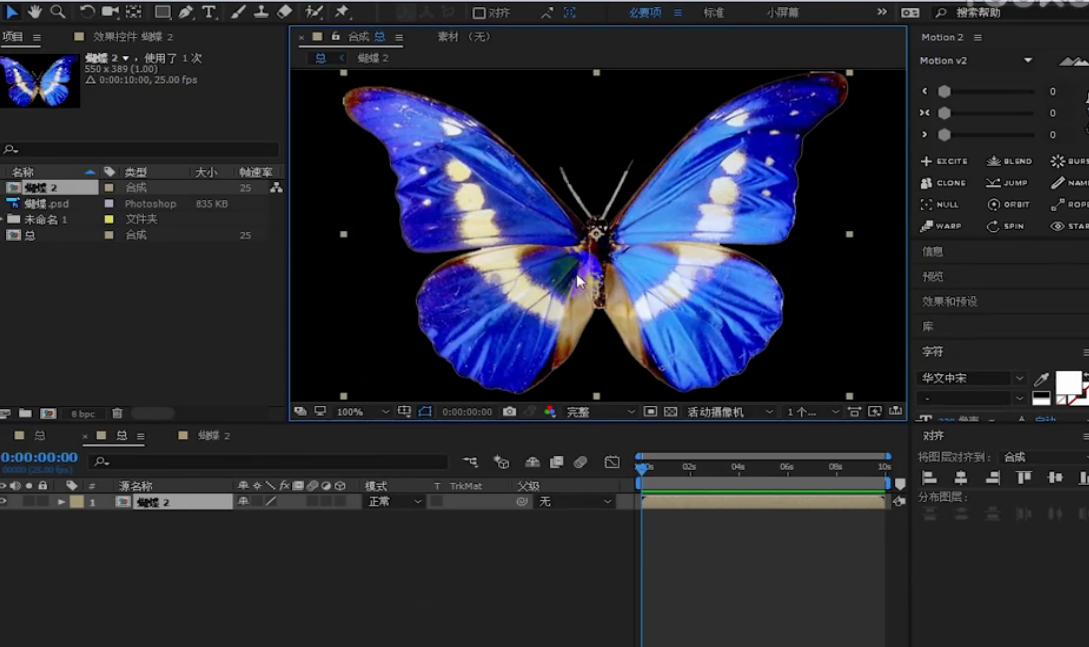
Task: Select the Zoom magnifier tool
Action: click(58, 11)
